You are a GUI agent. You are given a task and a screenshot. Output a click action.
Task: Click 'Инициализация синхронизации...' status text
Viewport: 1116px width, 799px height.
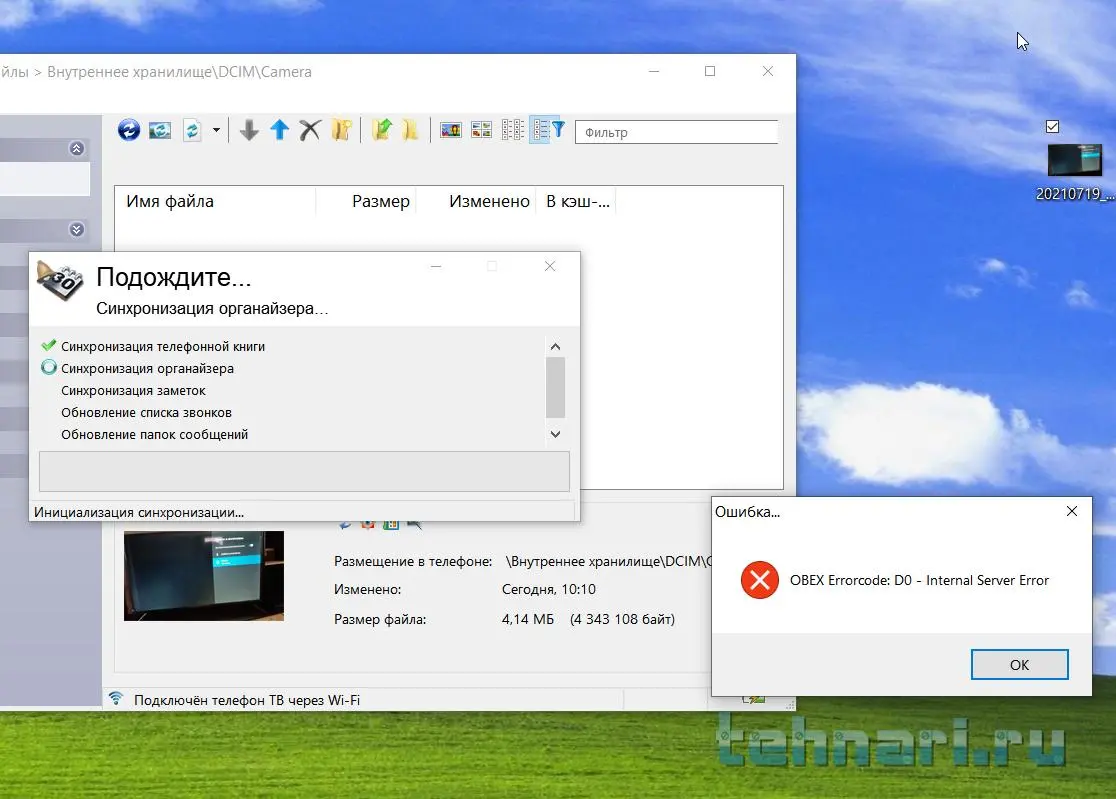[x=139, y=512]
